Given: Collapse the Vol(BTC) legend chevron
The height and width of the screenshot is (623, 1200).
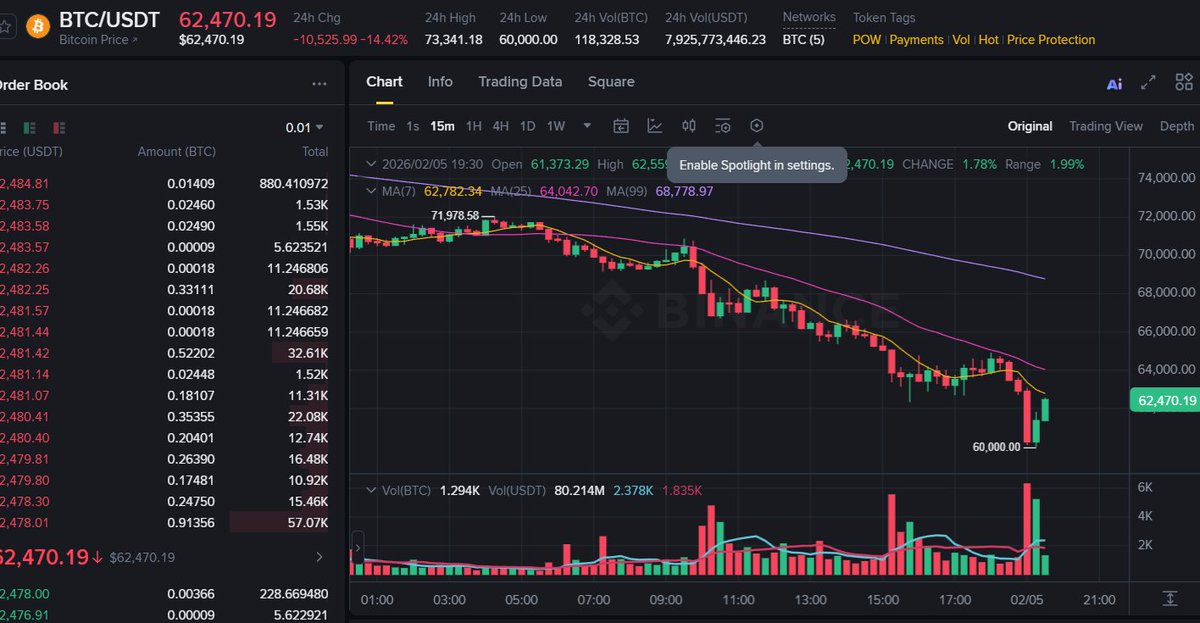Looking at the screenshot, I should tap(372, 490).
